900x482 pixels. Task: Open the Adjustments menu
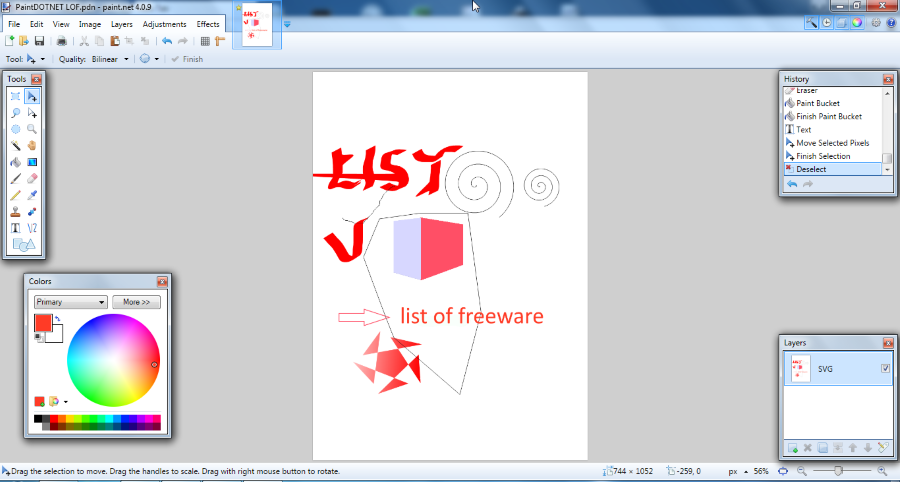coord(164,24)
